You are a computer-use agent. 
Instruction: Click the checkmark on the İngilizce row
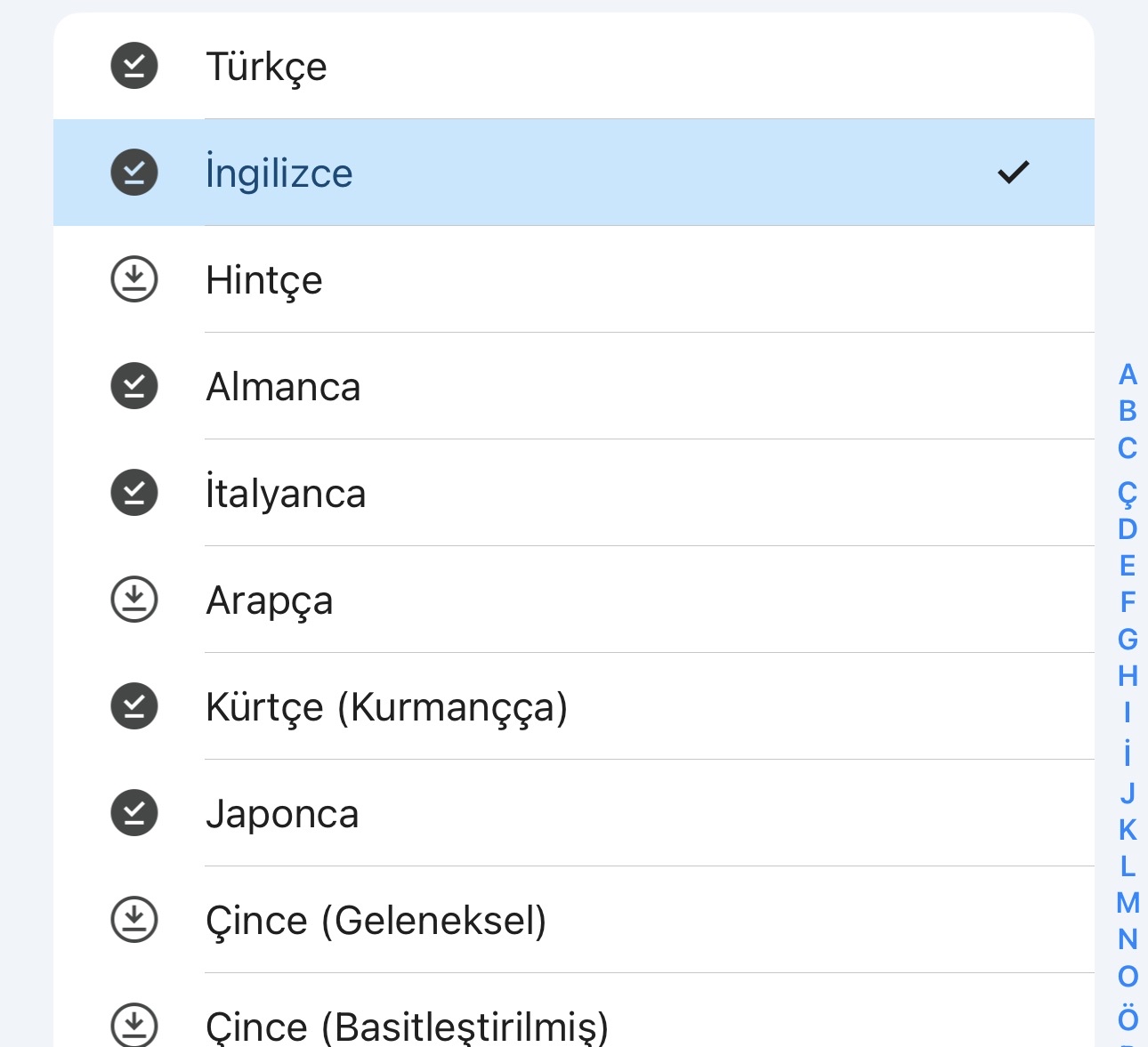click(x=1013, y=172)
